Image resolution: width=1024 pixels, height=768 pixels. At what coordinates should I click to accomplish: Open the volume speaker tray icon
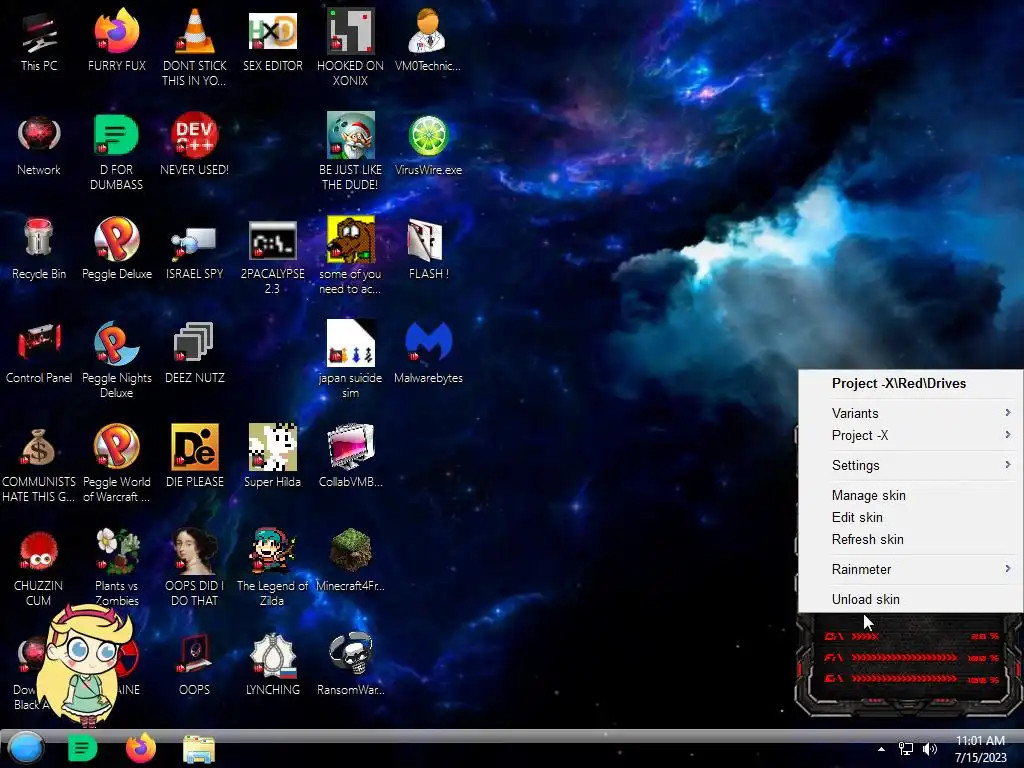click(929, 749)
